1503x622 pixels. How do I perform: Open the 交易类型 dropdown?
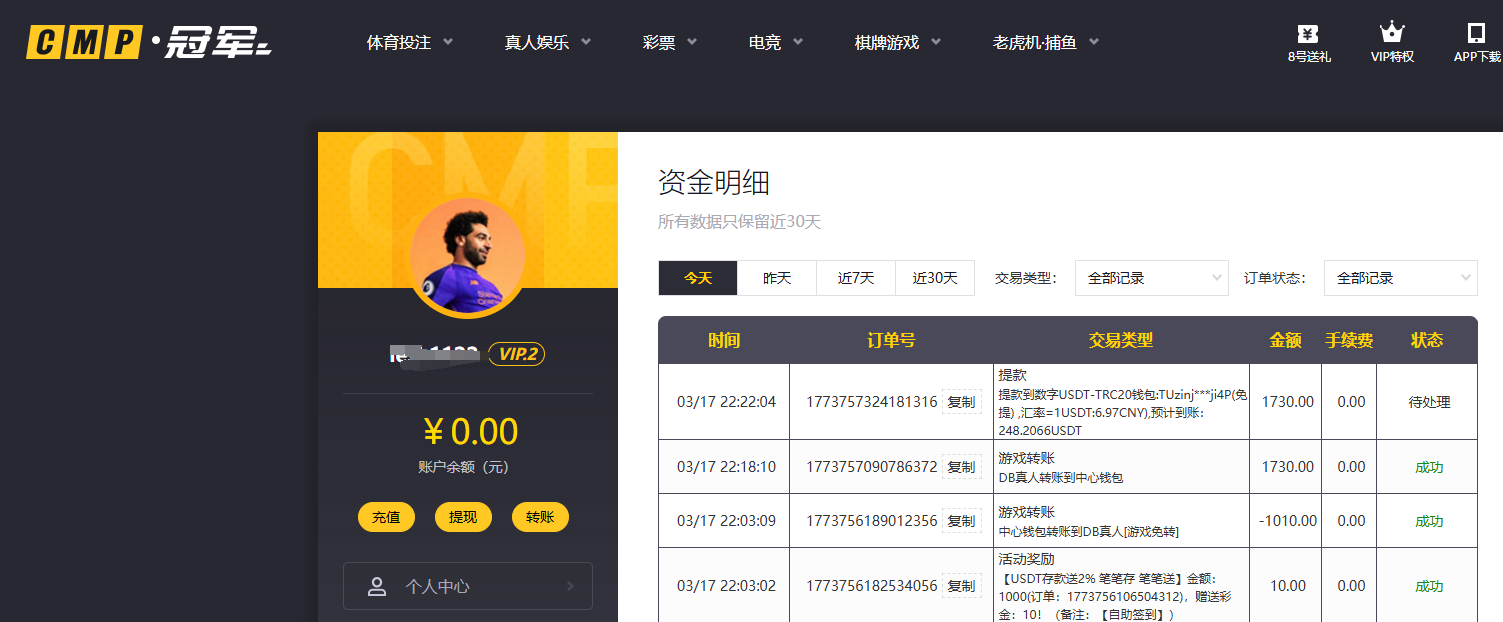(1151, 278)
